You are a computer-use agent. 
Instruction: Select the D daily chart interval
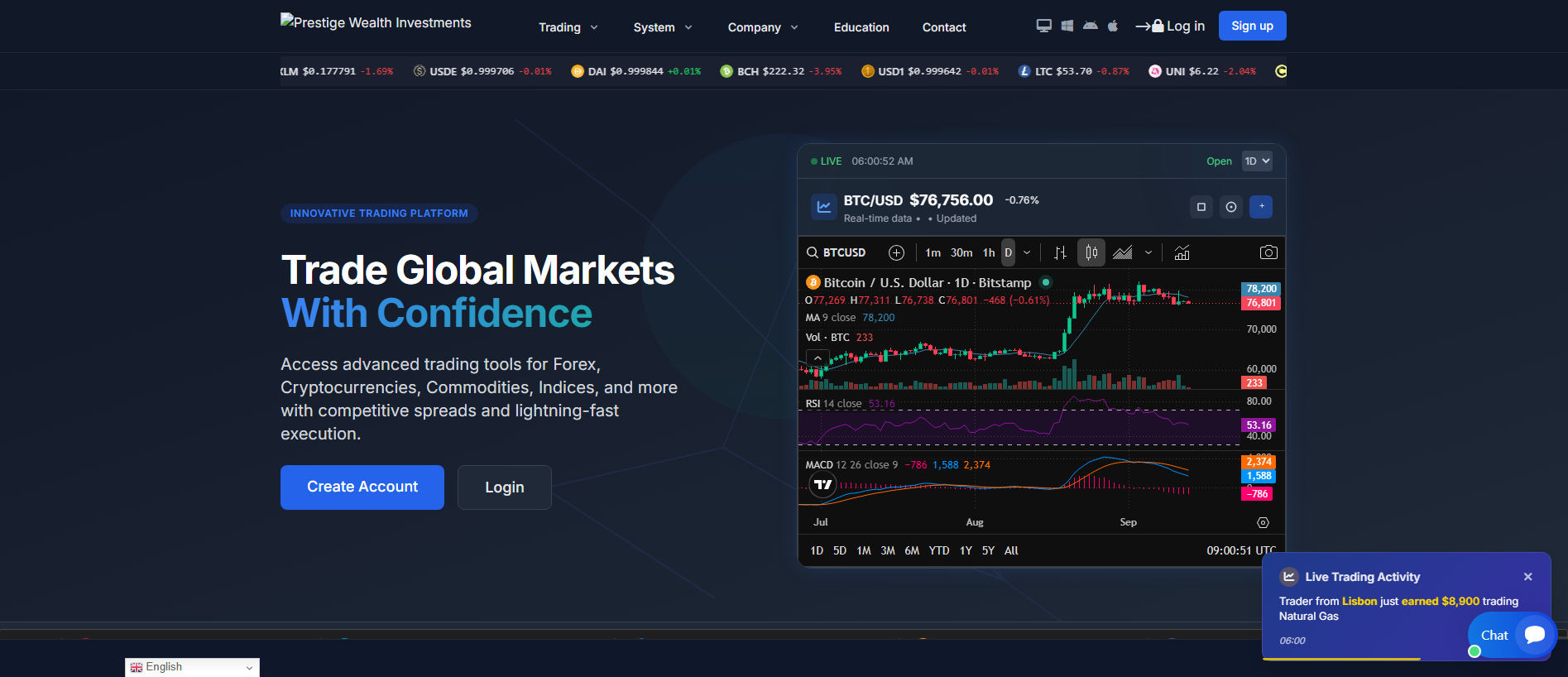pyautogui.click(x=1008, y=252)
